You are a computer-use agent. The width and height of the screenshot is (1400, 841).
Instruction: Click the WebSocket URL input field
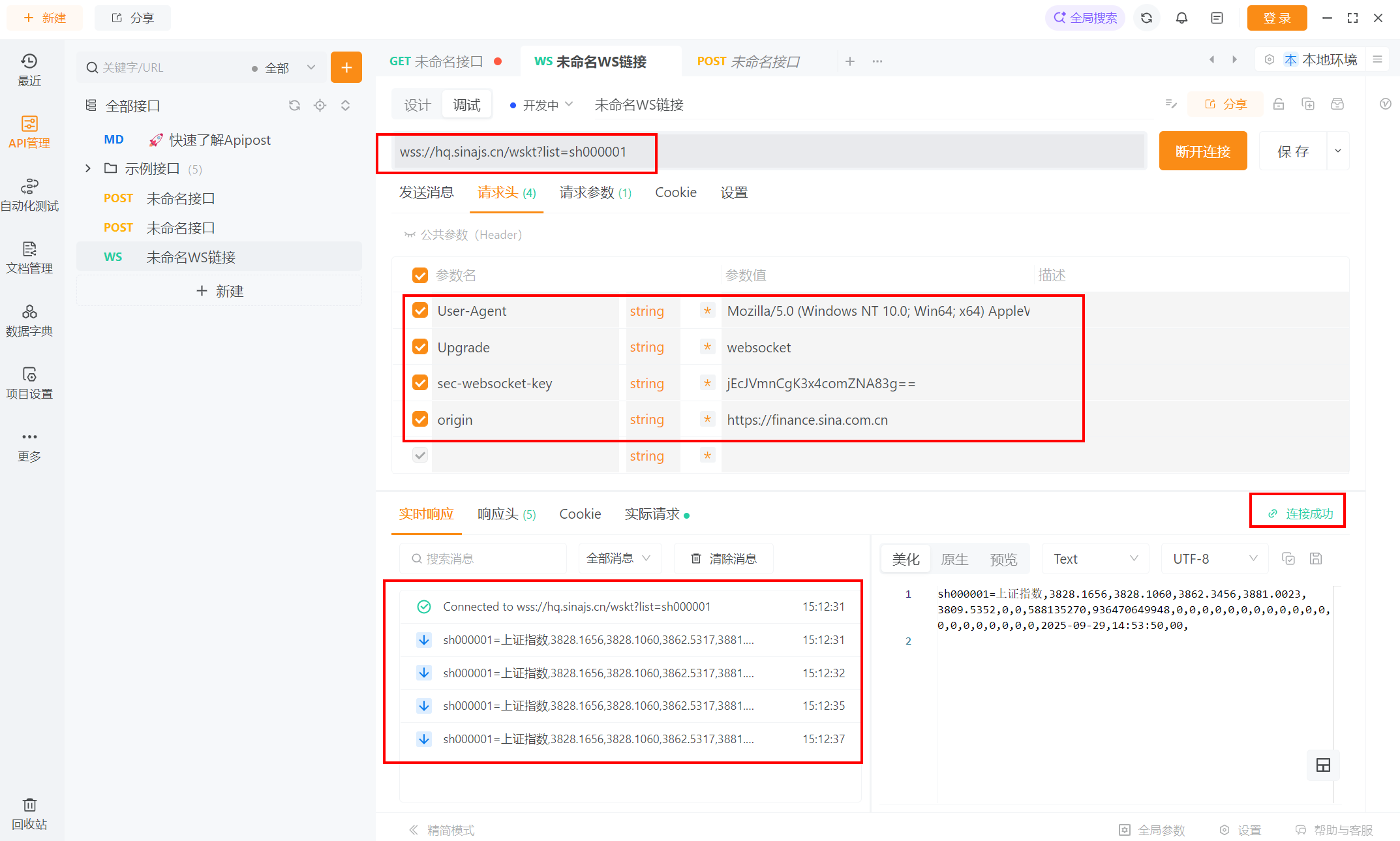pos(770,151)
